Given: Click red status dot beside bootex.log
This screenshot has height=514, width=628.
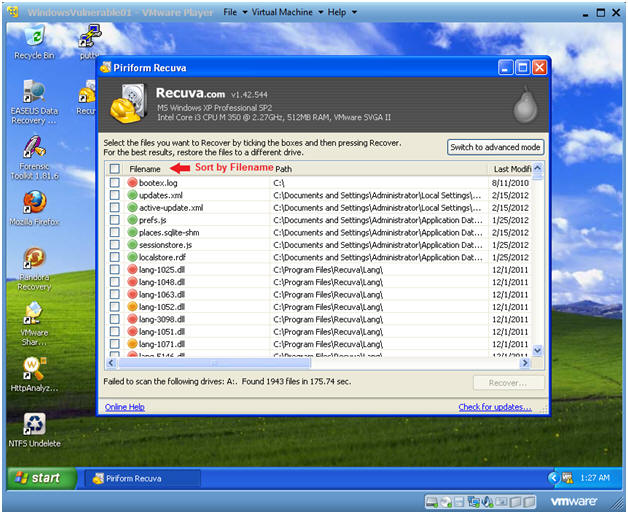Looking at the screenshot, I should (132, 183).
